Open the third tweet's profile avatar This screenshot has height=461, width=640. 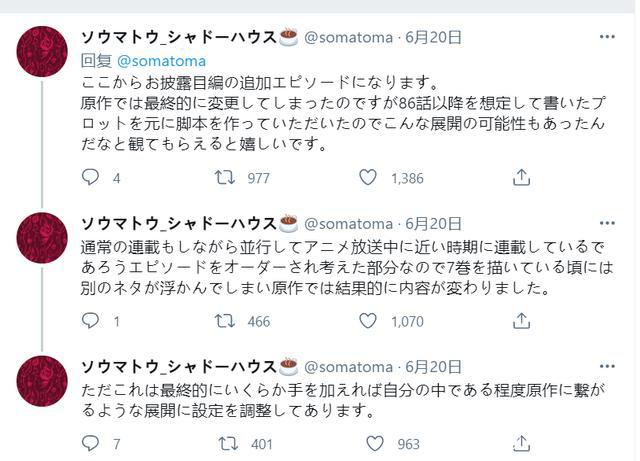point(42,380)
